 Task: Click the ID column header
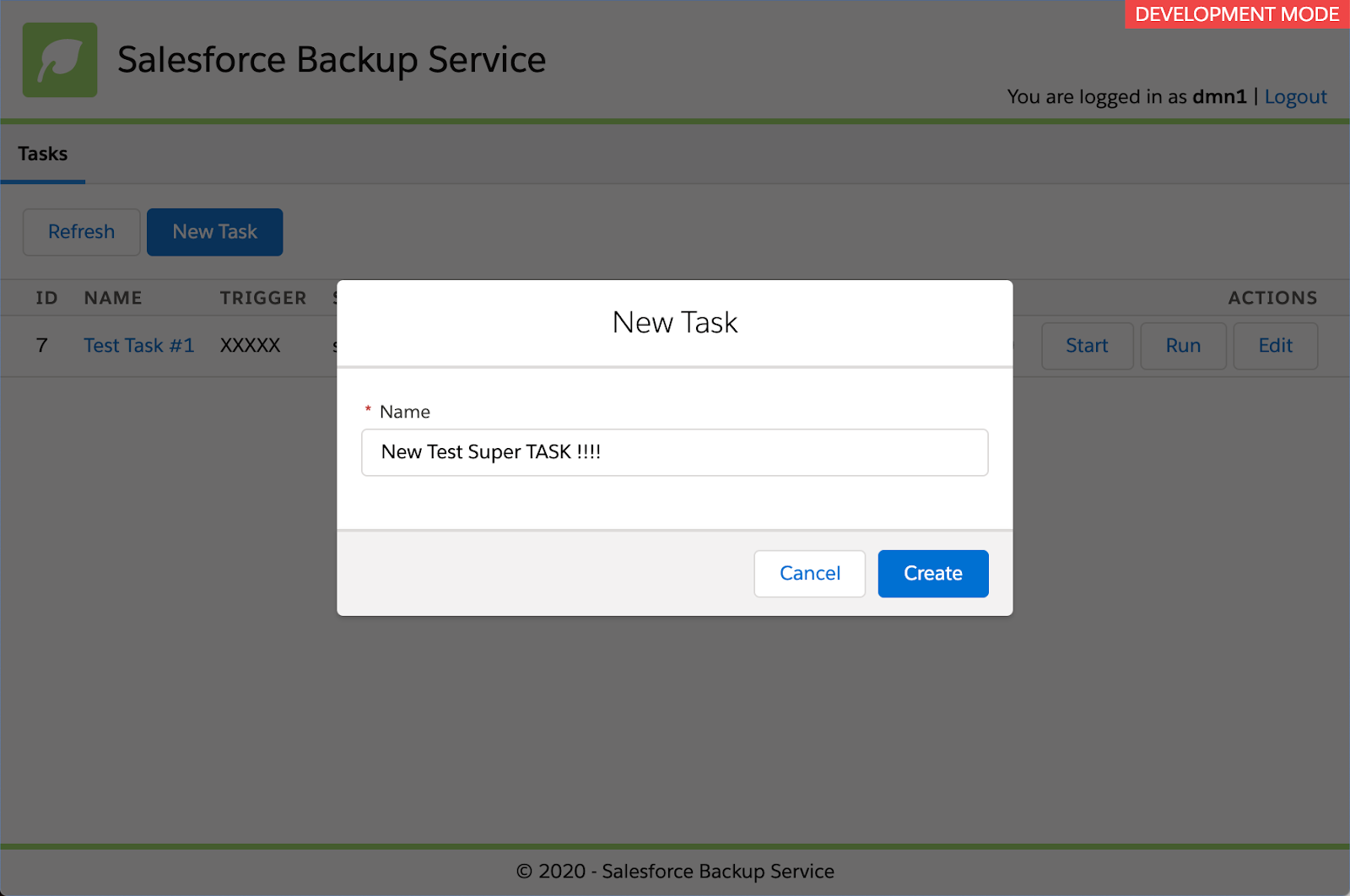(46, 298)
